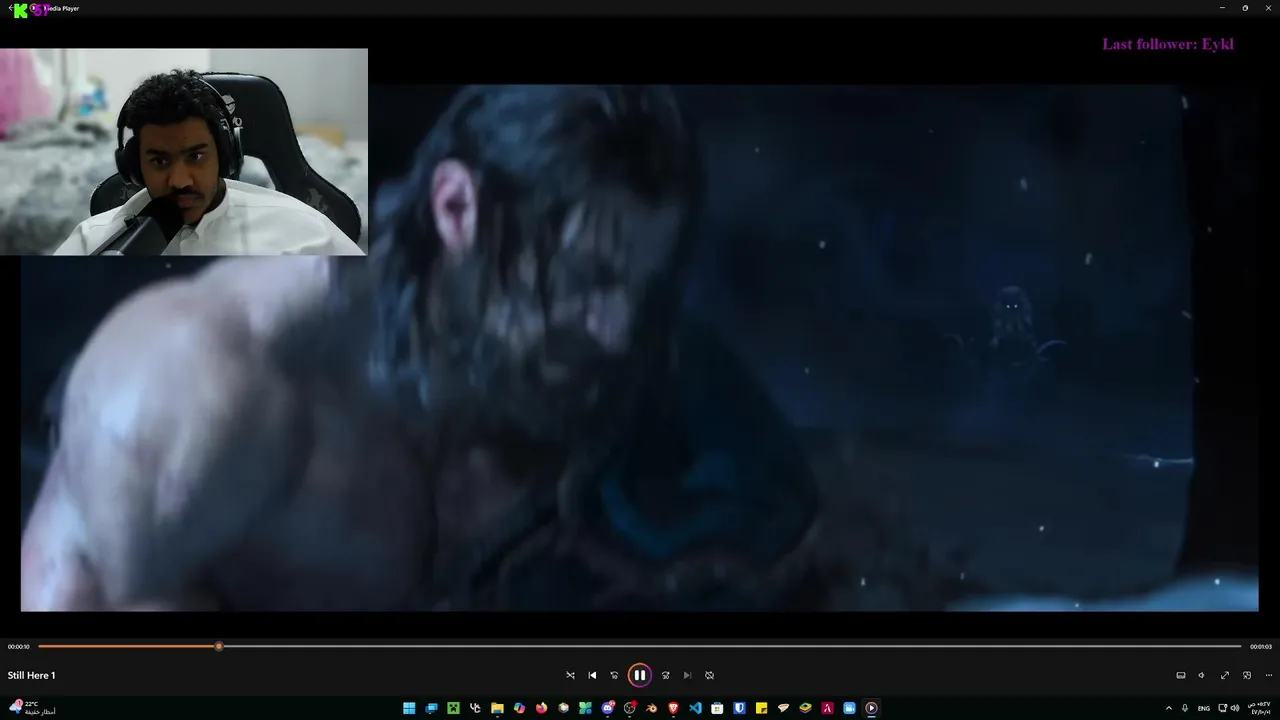Enable mini player mode
The image size is (1280, 720).
[x=1246, y=675]
